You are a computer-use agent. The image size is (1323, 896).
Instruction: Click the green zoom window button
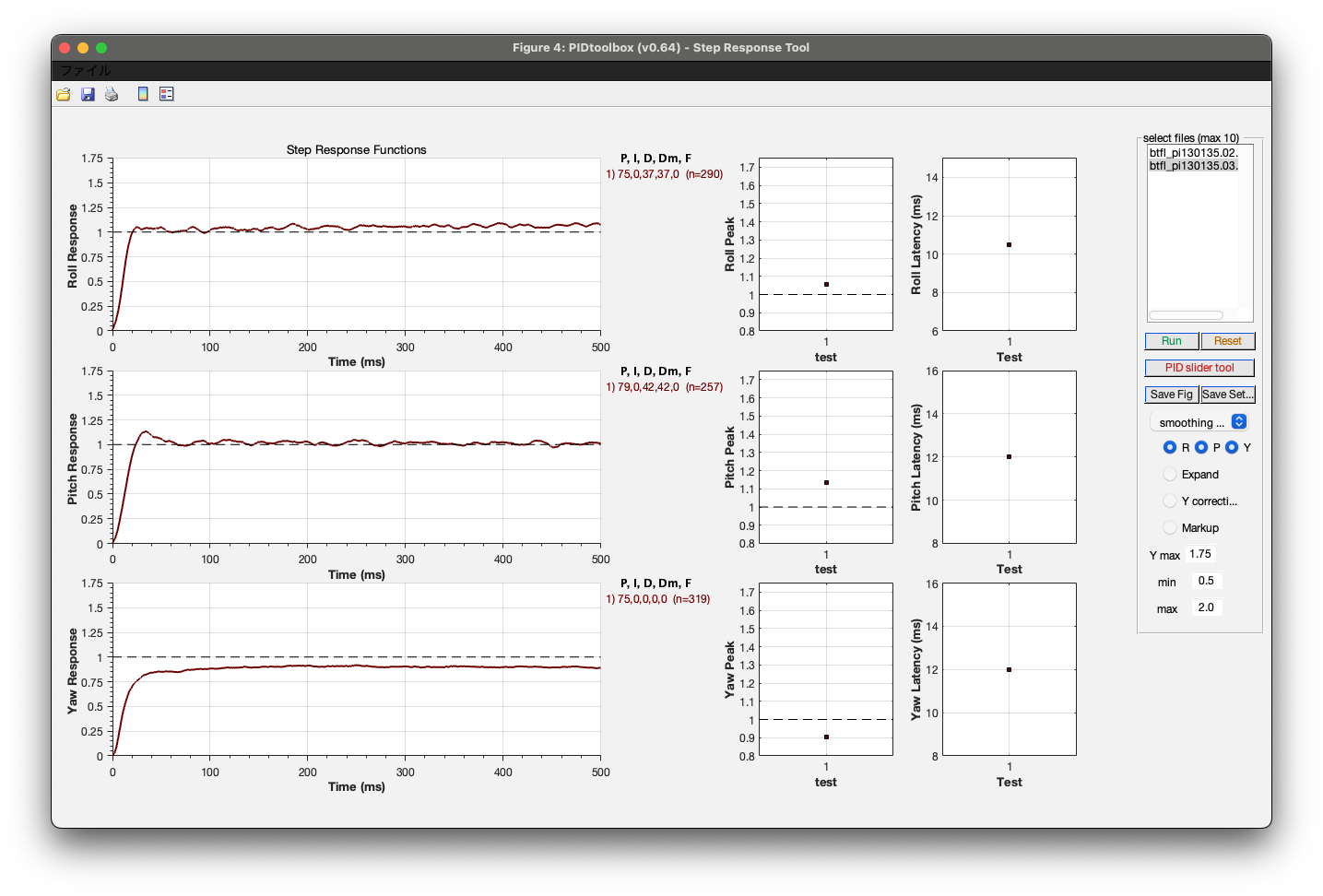point(101,48)
